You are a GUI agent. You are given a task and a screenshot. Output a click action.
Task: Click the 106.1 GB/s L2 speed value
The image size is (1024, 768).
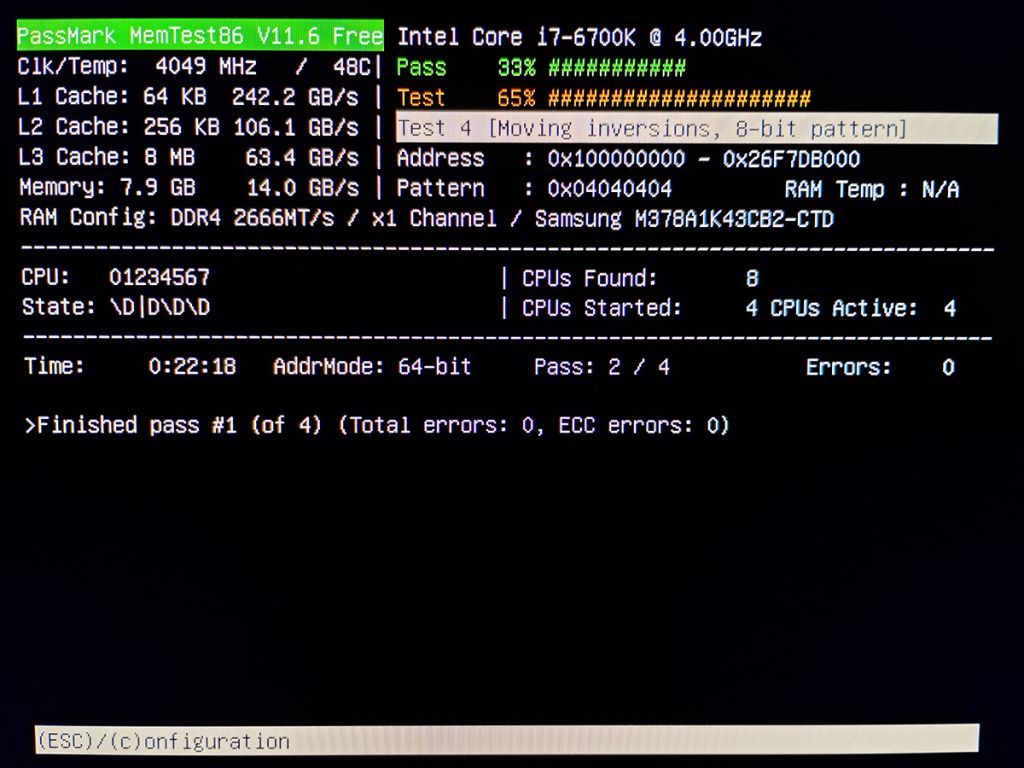tap(296, 127)
